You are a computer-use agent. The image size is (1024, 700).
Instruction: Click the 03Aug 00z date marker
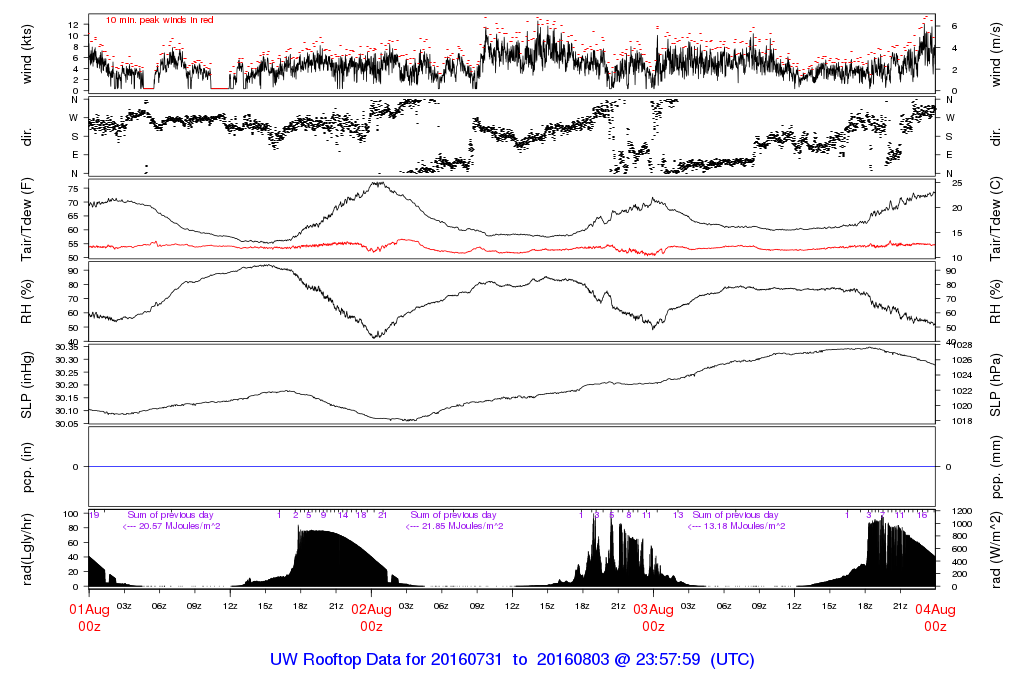653,617
